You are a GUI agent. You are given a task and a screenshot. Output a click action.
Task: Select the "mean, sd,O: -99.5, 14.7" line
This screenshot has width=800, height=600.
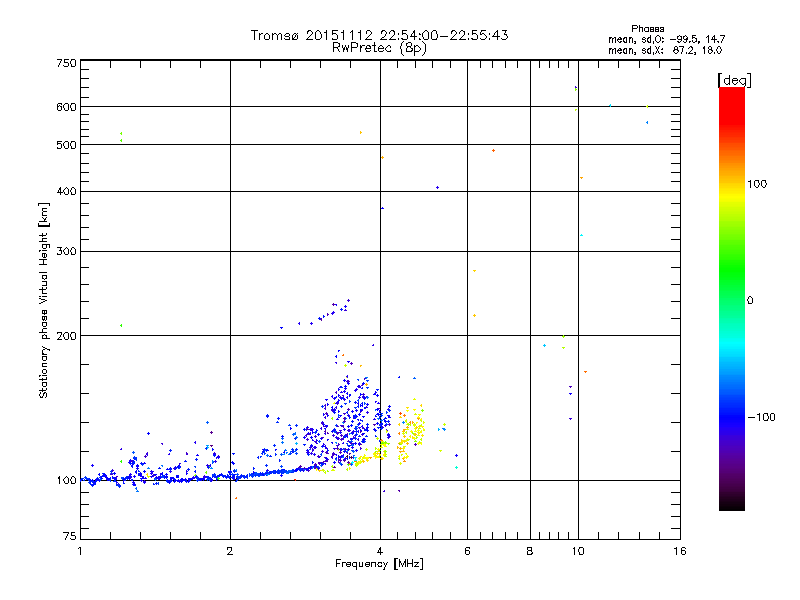666,39
